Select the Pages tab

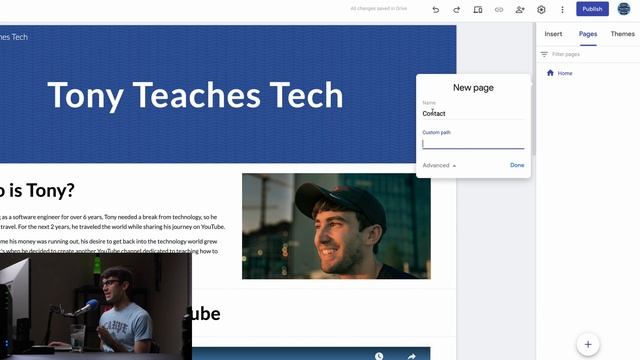click(x=588, y=34)
